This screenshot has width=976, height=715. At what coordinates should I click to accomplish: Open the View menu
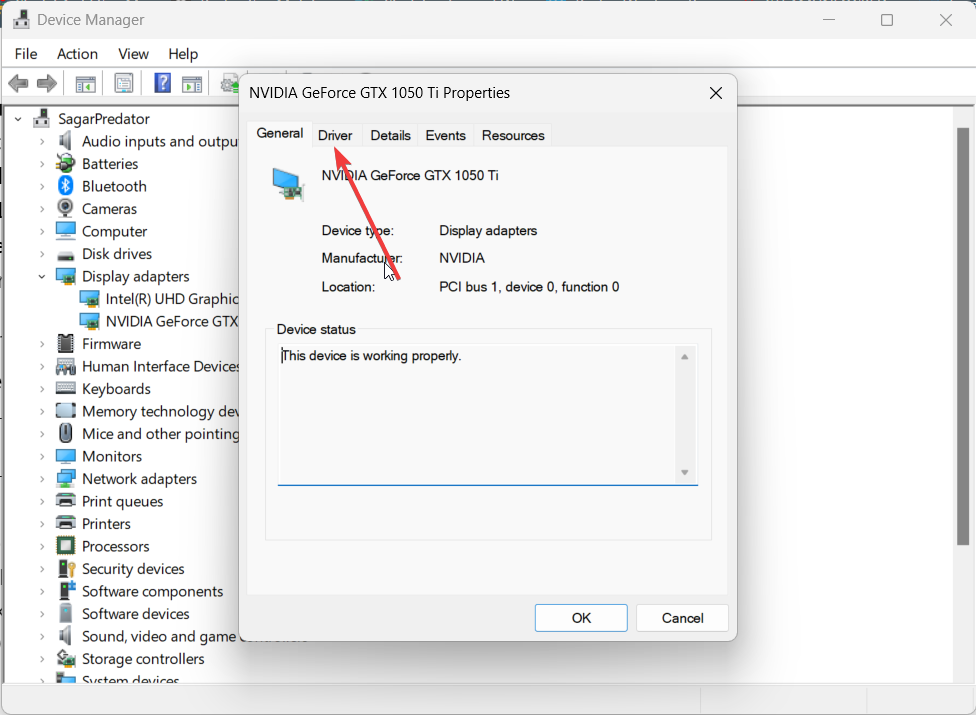coord(133,54)
